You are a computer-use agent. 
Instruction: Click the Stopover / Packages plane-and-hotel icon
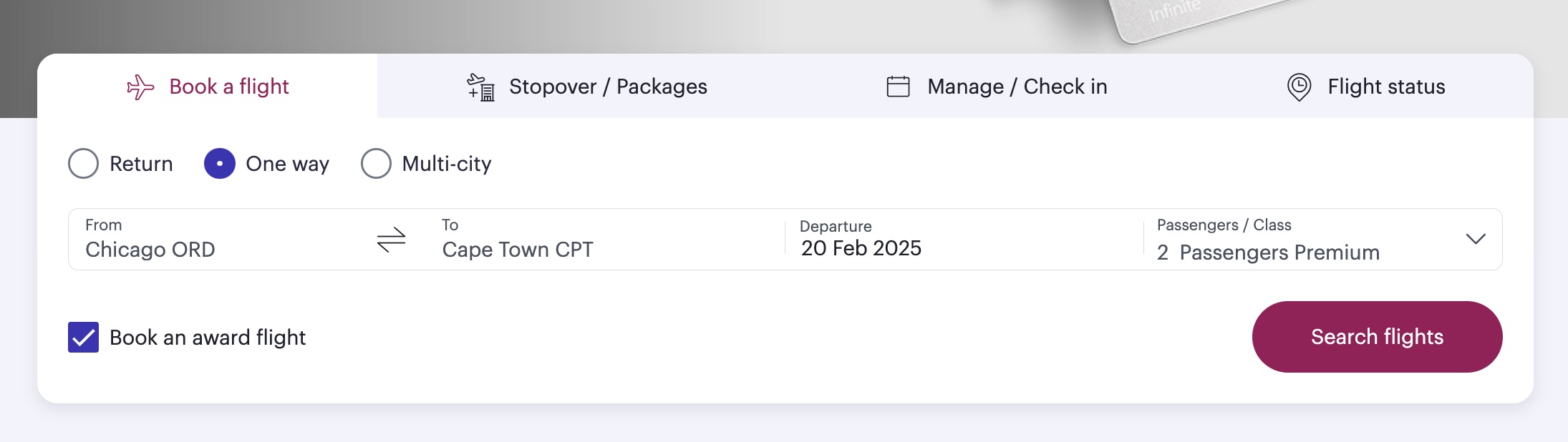pyautogui.click(x=481, y=87)
